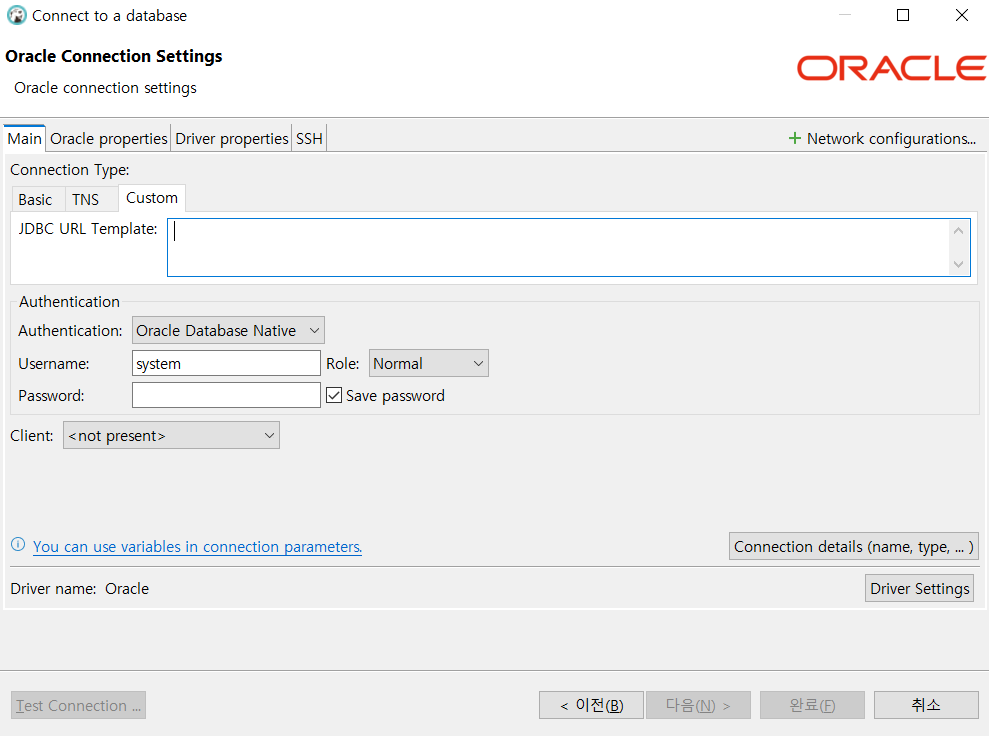Click the Username field containing system

tap(226, 363)
